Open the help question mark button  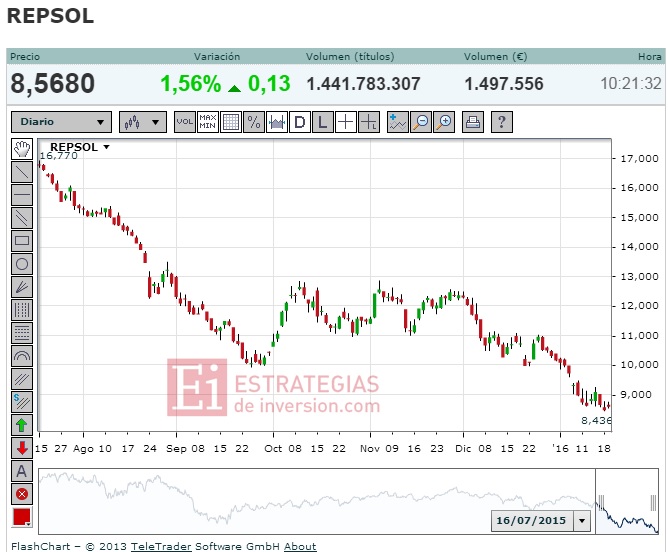point(501,122)
